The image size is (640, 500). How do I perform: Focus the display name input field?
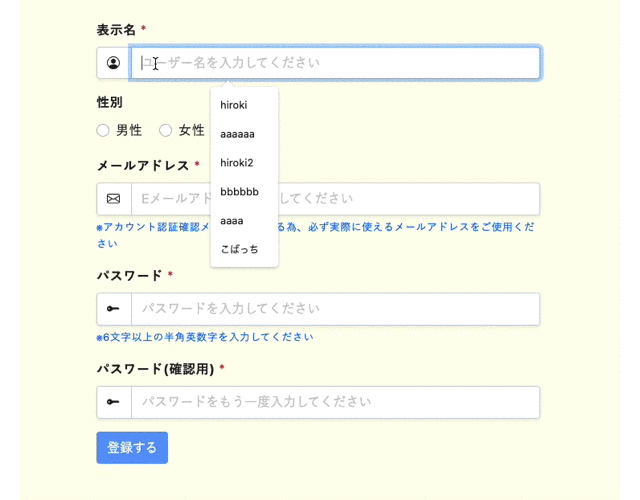click(x=335, y=63)
